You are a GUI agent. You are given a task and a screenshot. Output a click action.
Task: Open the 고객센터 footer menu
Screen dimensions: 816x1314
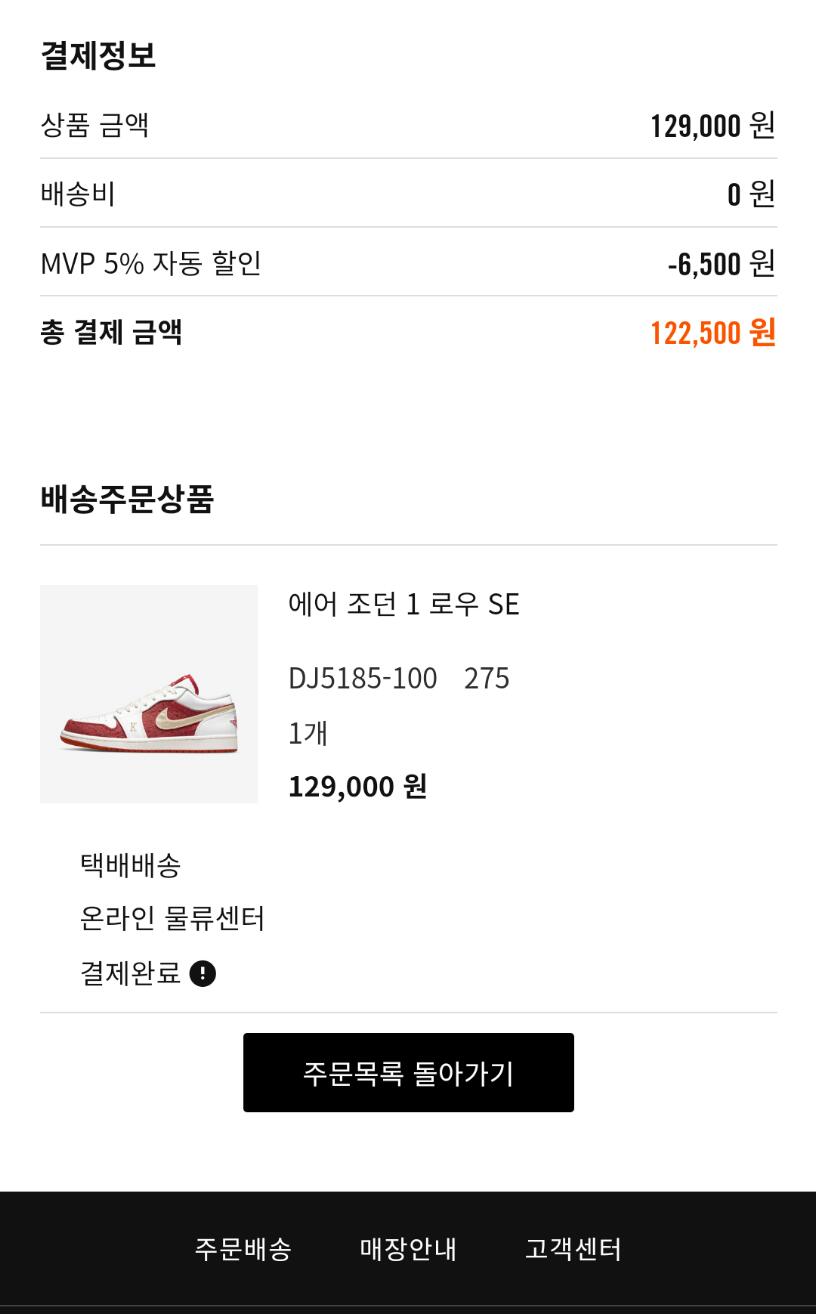pyautogui.click(x=573, y=1249)
